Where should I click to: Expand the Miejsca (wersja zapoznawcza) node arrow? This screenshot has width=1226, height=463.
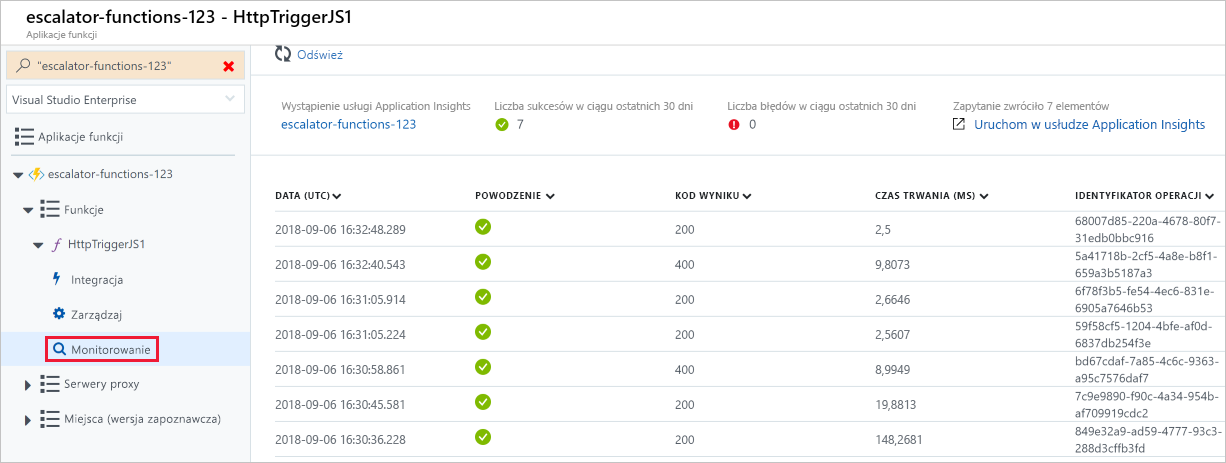(28, 419)
